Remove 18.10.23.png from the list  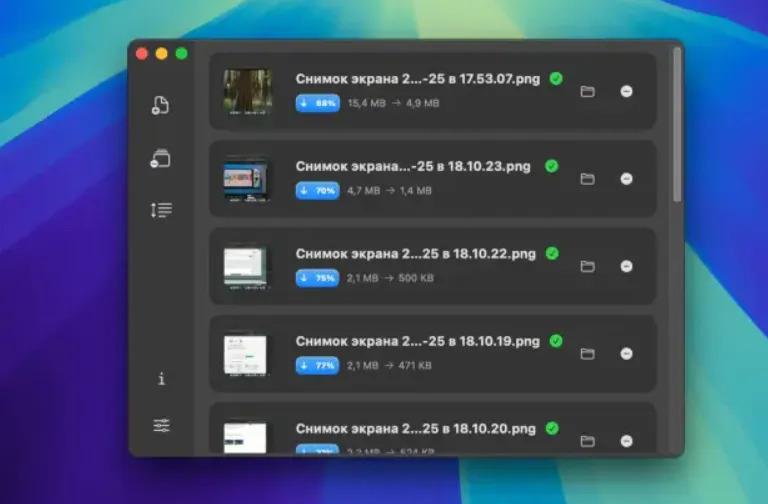click(626, 179)
